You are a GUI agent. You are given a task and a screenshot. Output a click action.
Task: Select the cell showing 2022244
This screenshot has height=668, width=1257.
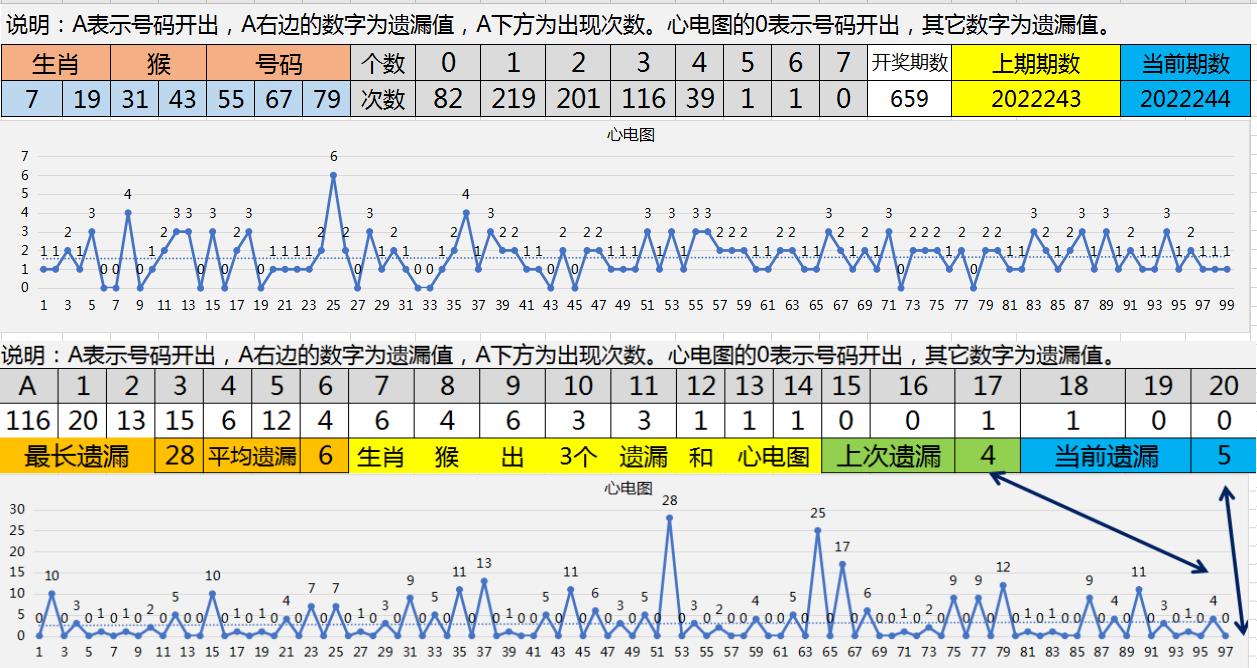(1187, 99)
